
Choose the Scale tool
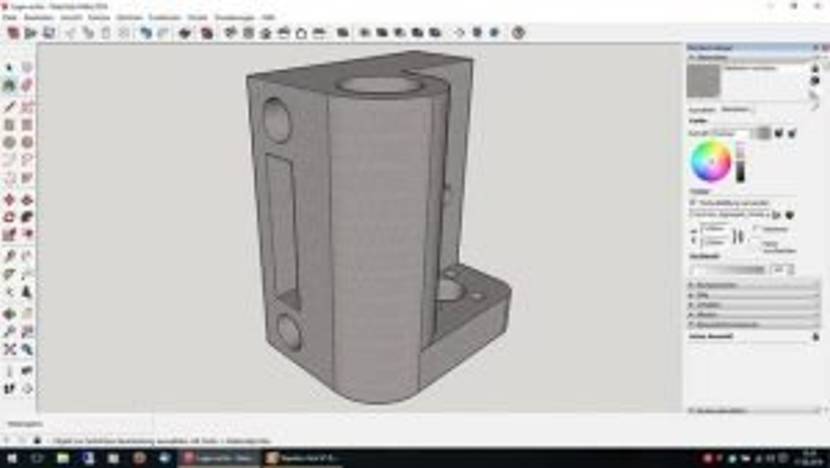coord(10,235)
